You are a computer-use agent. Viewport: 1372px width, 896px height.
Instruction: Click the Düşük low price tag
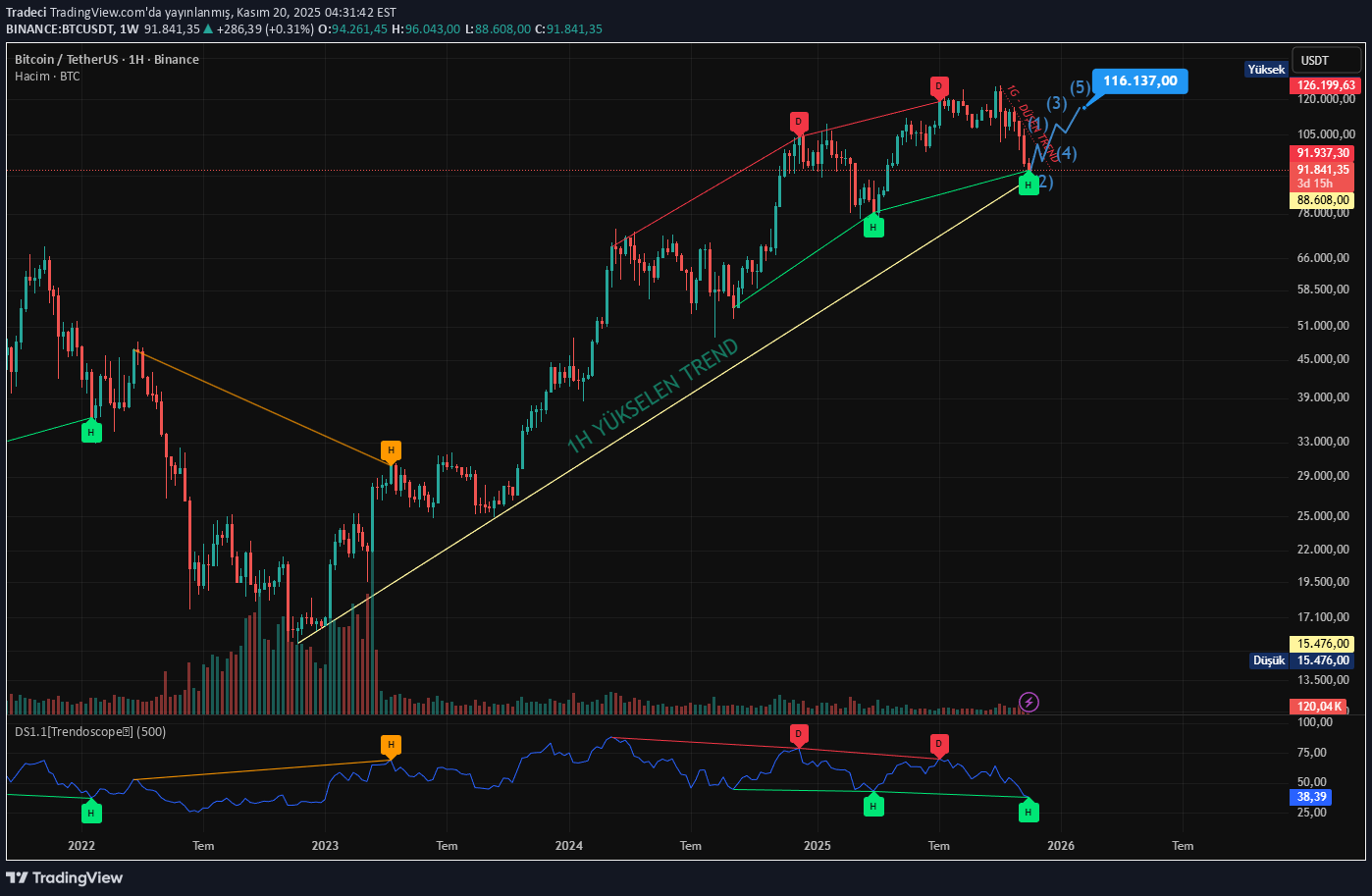1268,660
